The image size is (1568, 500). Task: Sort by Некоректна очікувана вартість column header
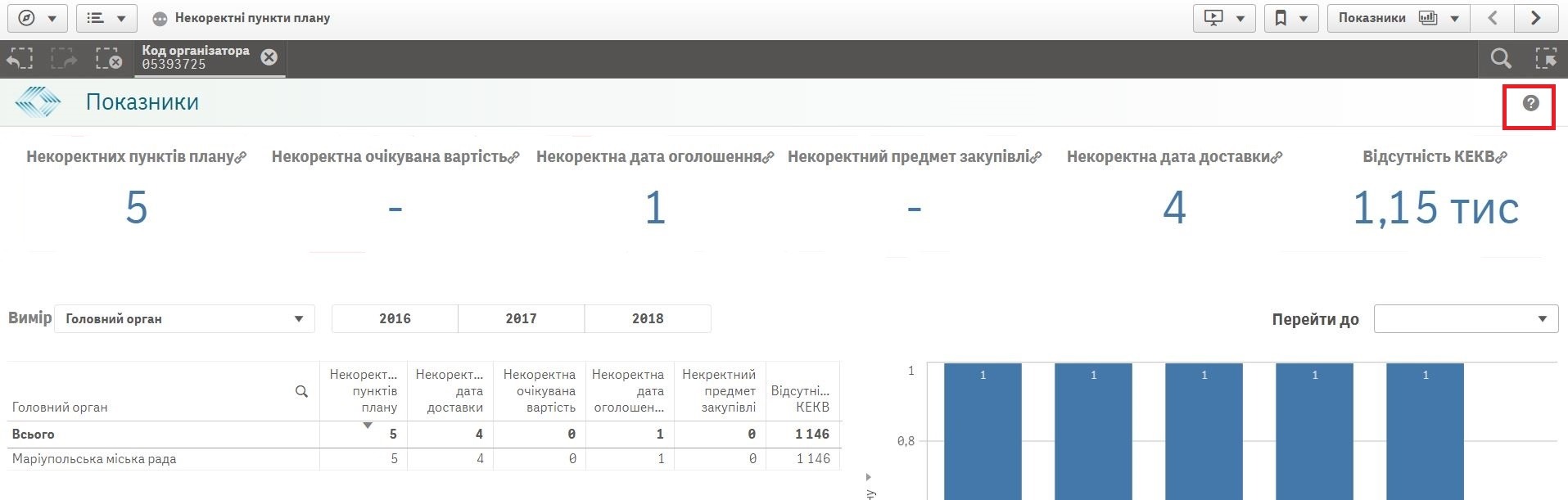point(540,390)
